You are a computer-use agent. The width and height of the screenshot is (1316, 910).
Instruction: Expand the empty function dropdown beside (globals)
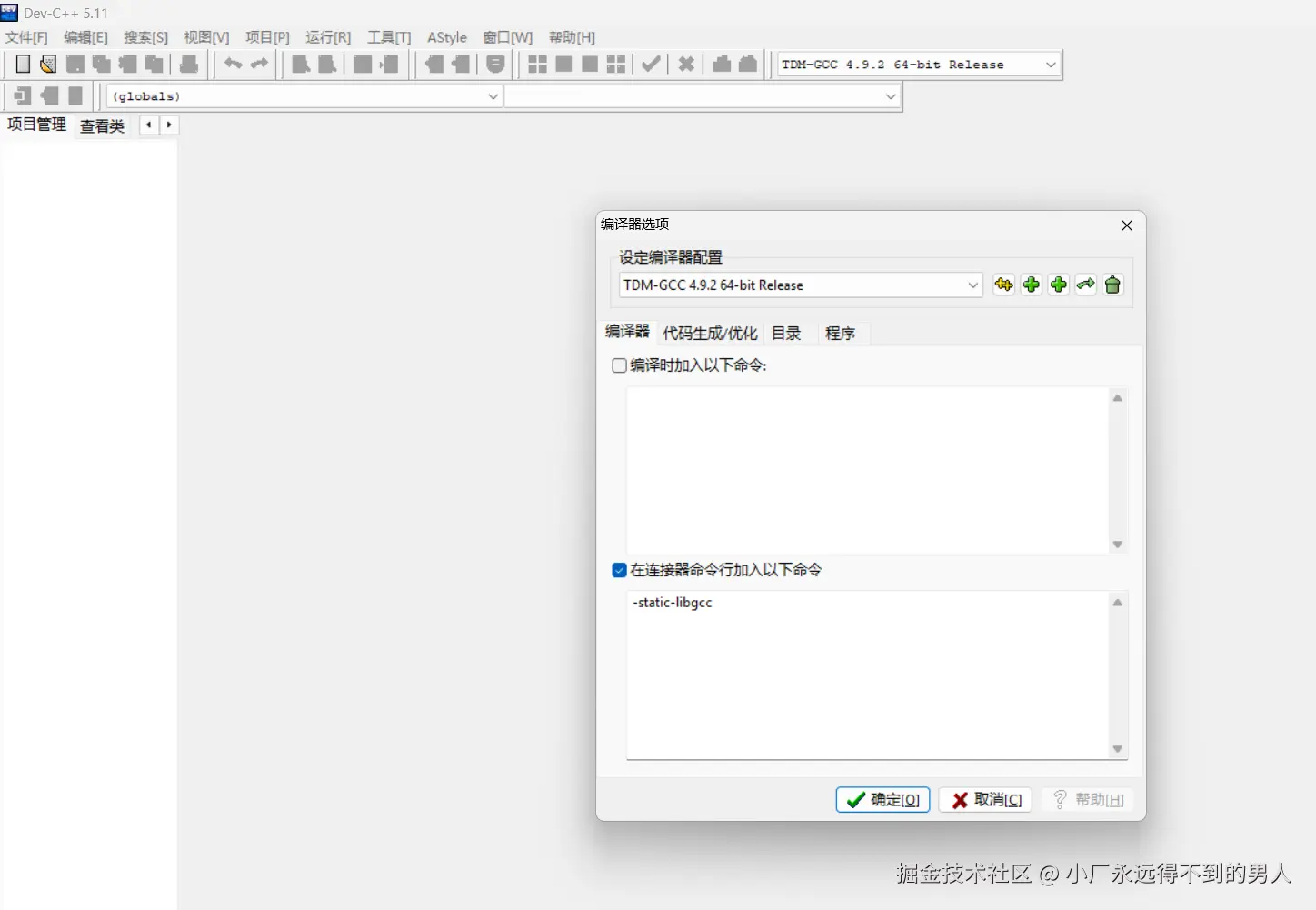[703, 96]
